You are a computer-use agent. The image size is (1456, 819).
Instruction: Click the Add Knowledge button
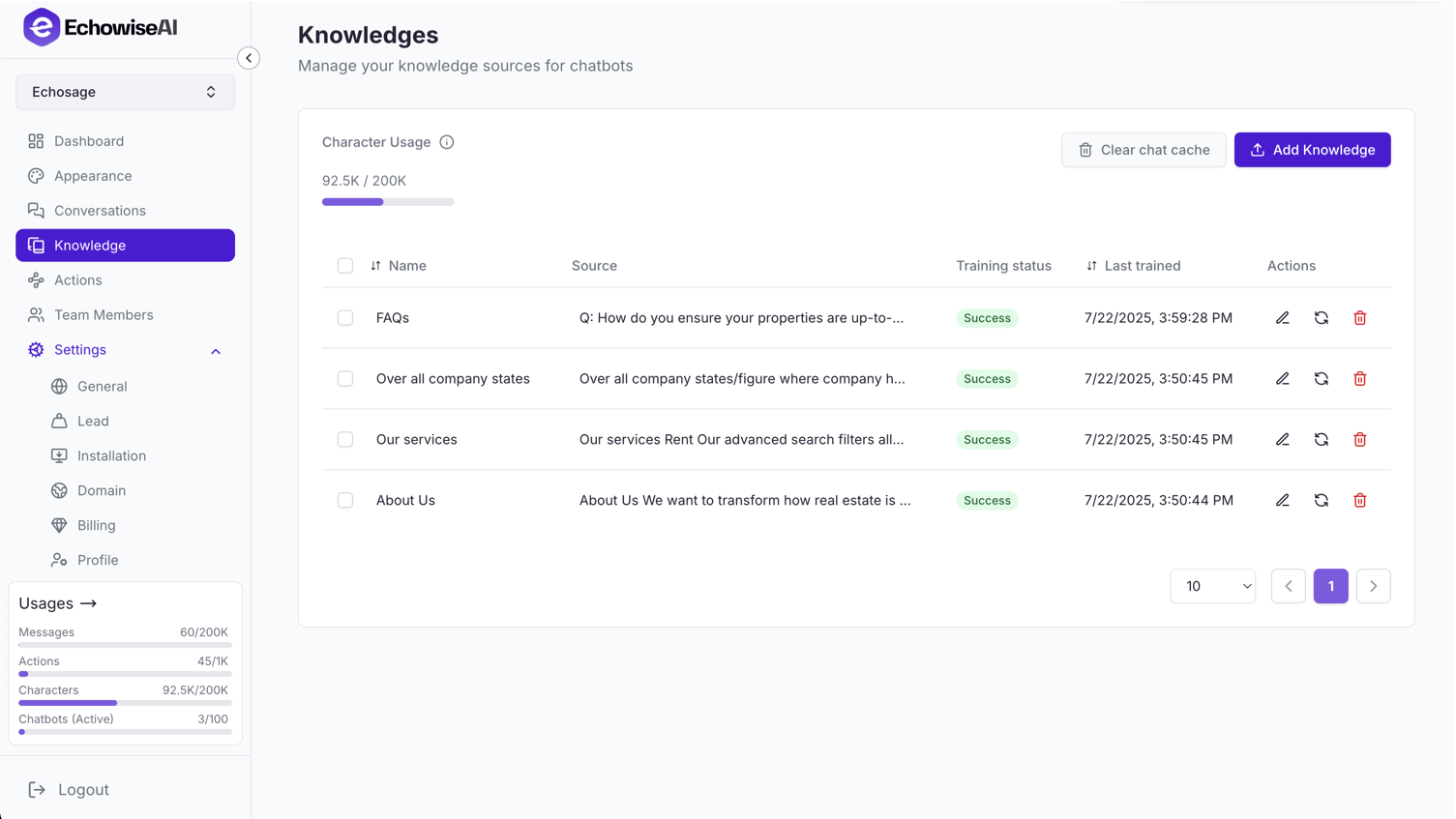[1312, 150]
